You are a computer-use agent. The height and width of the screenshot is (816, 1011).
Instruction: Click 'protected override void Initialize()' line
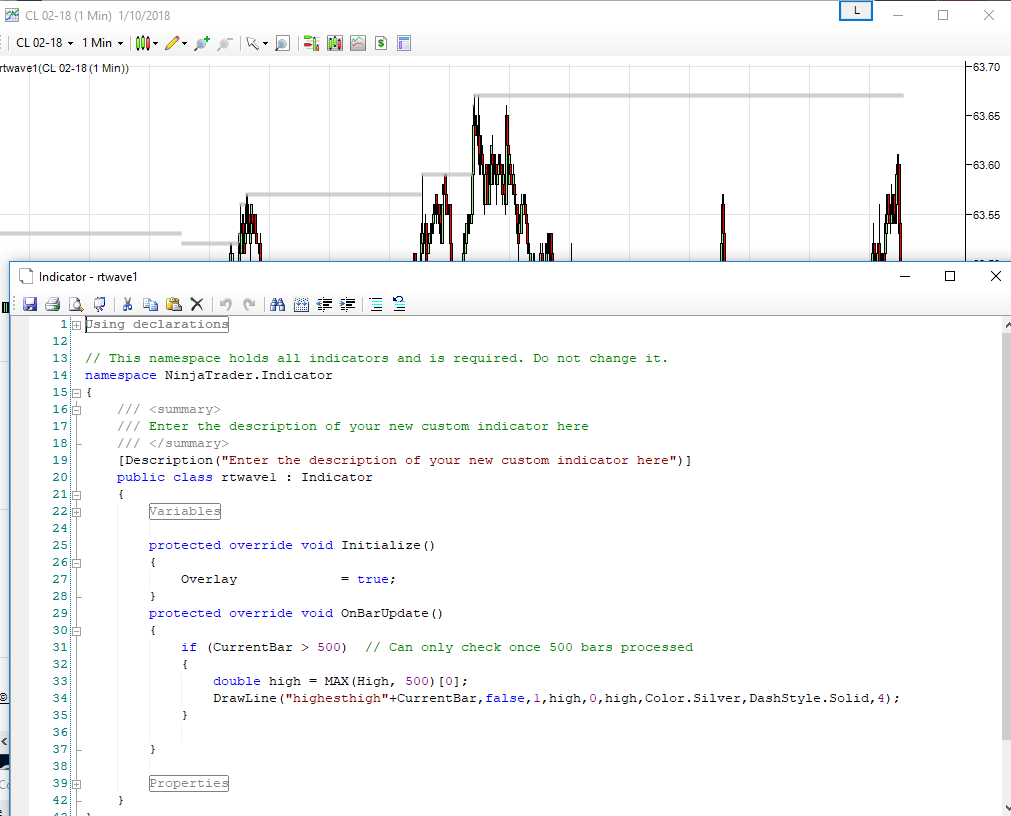pos(292,545)
